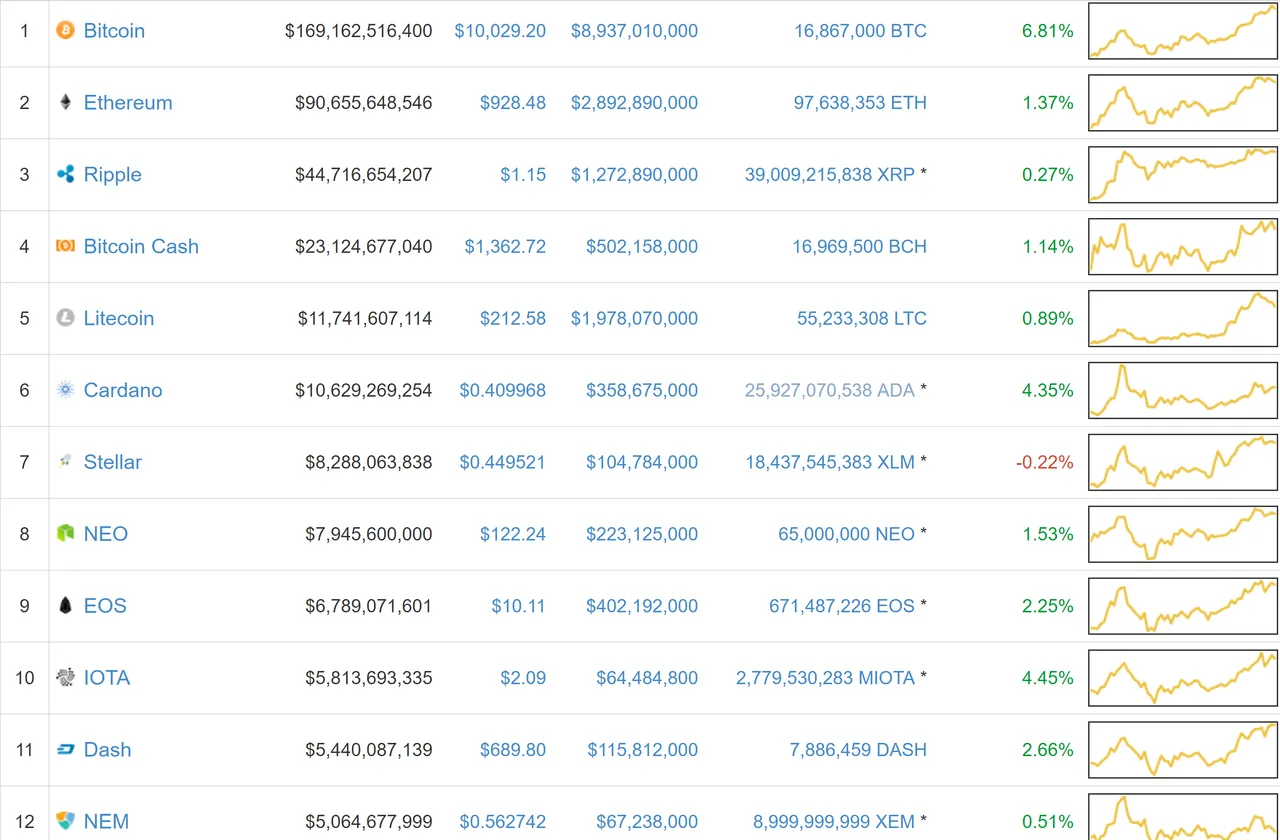
Task: Open Ethereum volume $2,892,890,000
Action: [634, 103]
